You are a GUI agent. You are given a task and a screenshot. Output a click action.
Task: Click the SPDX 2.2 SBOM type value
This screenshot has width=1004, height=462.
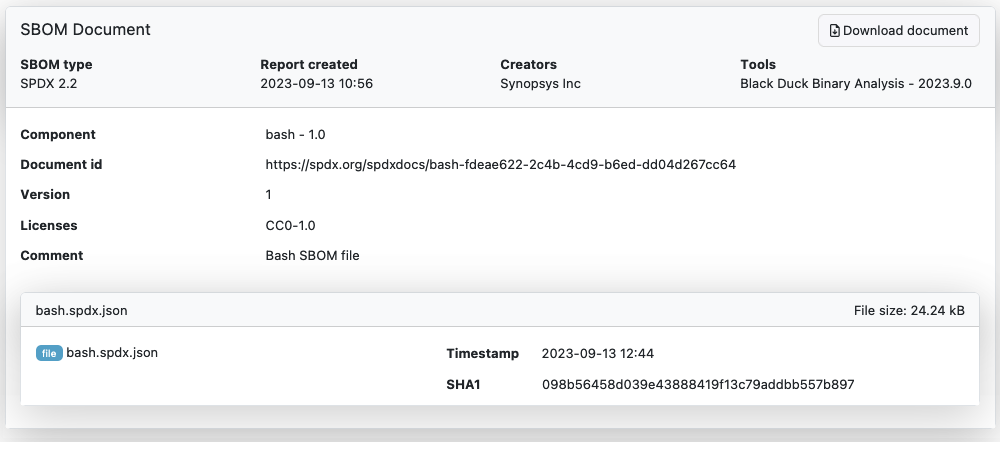click(x=49, y=83)
